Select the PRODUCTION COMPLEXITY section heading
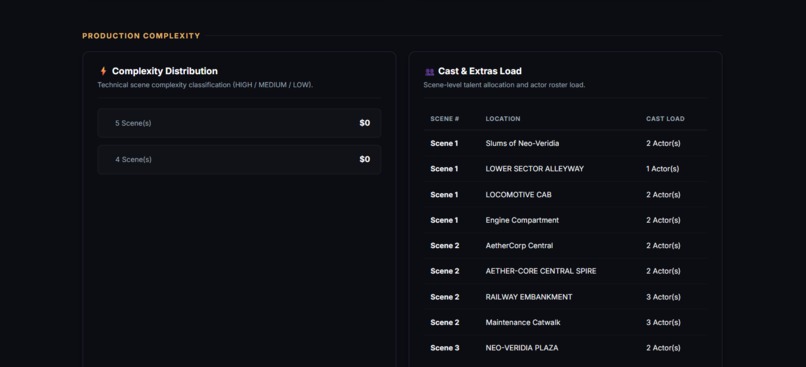The image size is (806, 367). [x=141, y=36]
